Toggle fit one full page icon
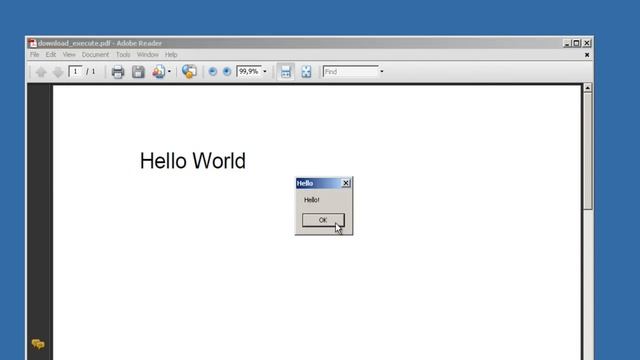This screenshot has width=640, height=360. tap(306, 72)
